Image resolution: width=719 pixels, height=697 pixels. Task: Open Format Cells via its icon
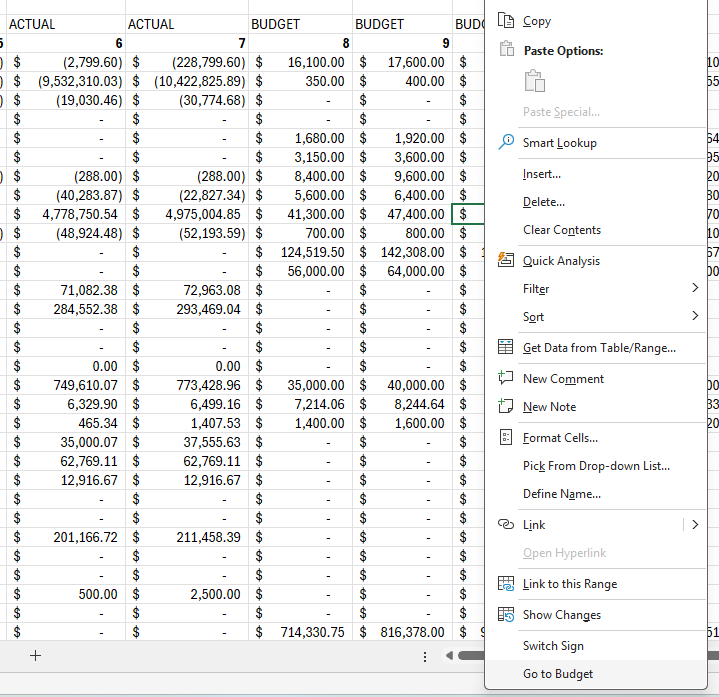point(506,438)
